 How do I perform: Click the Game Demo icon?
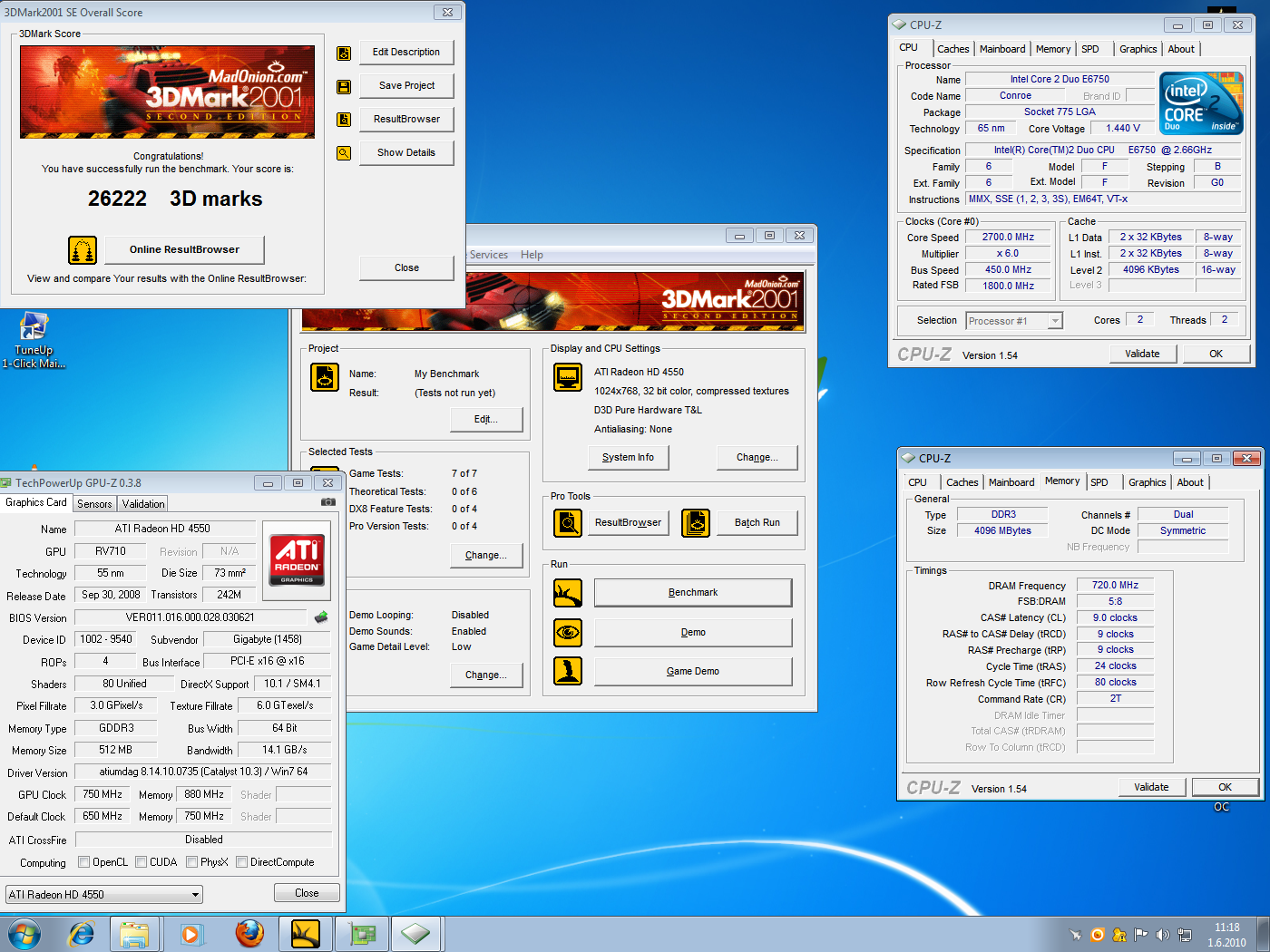(x=568, y=671)
